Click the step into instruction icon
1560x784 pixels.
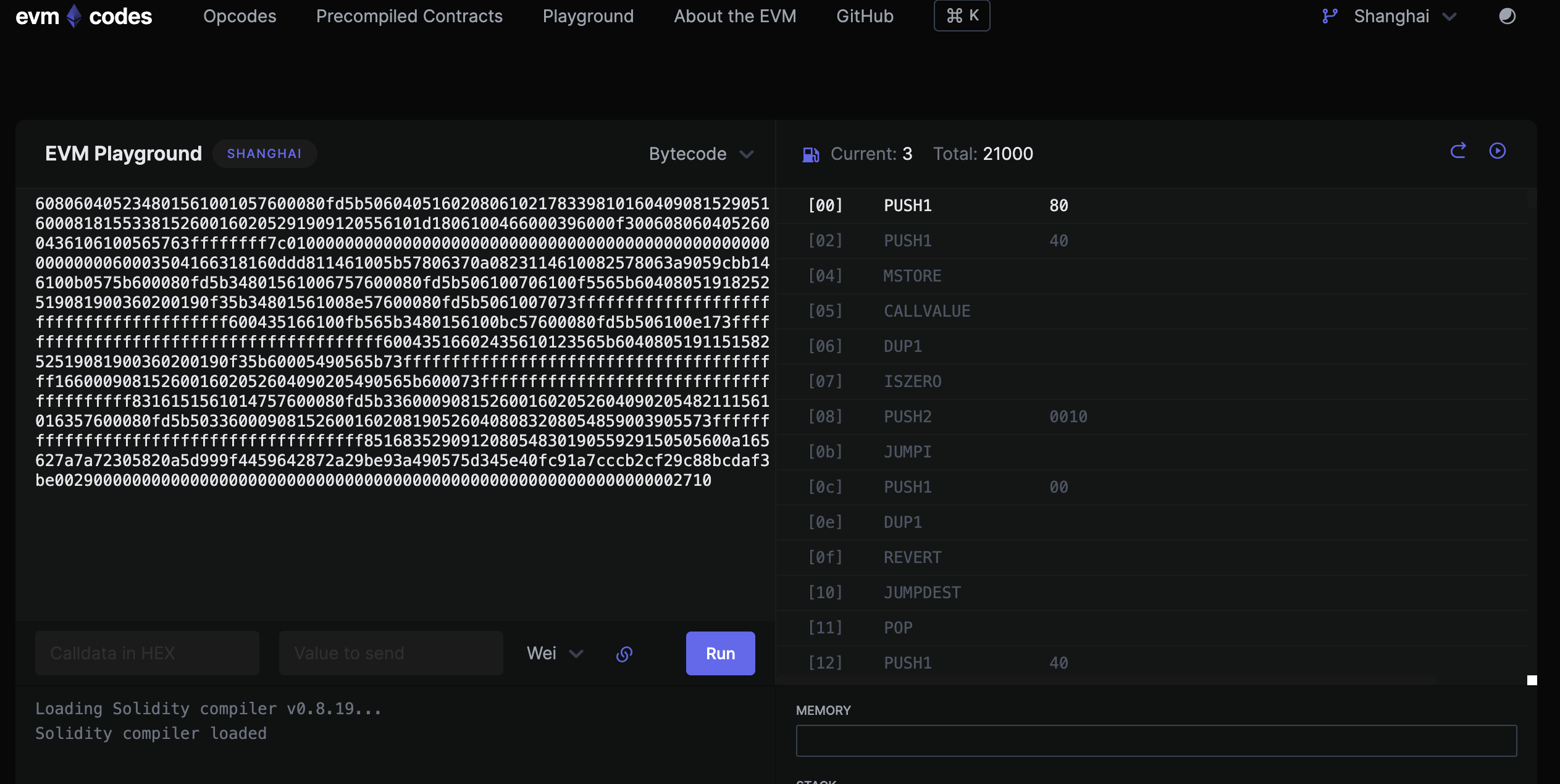(1458, 151)
